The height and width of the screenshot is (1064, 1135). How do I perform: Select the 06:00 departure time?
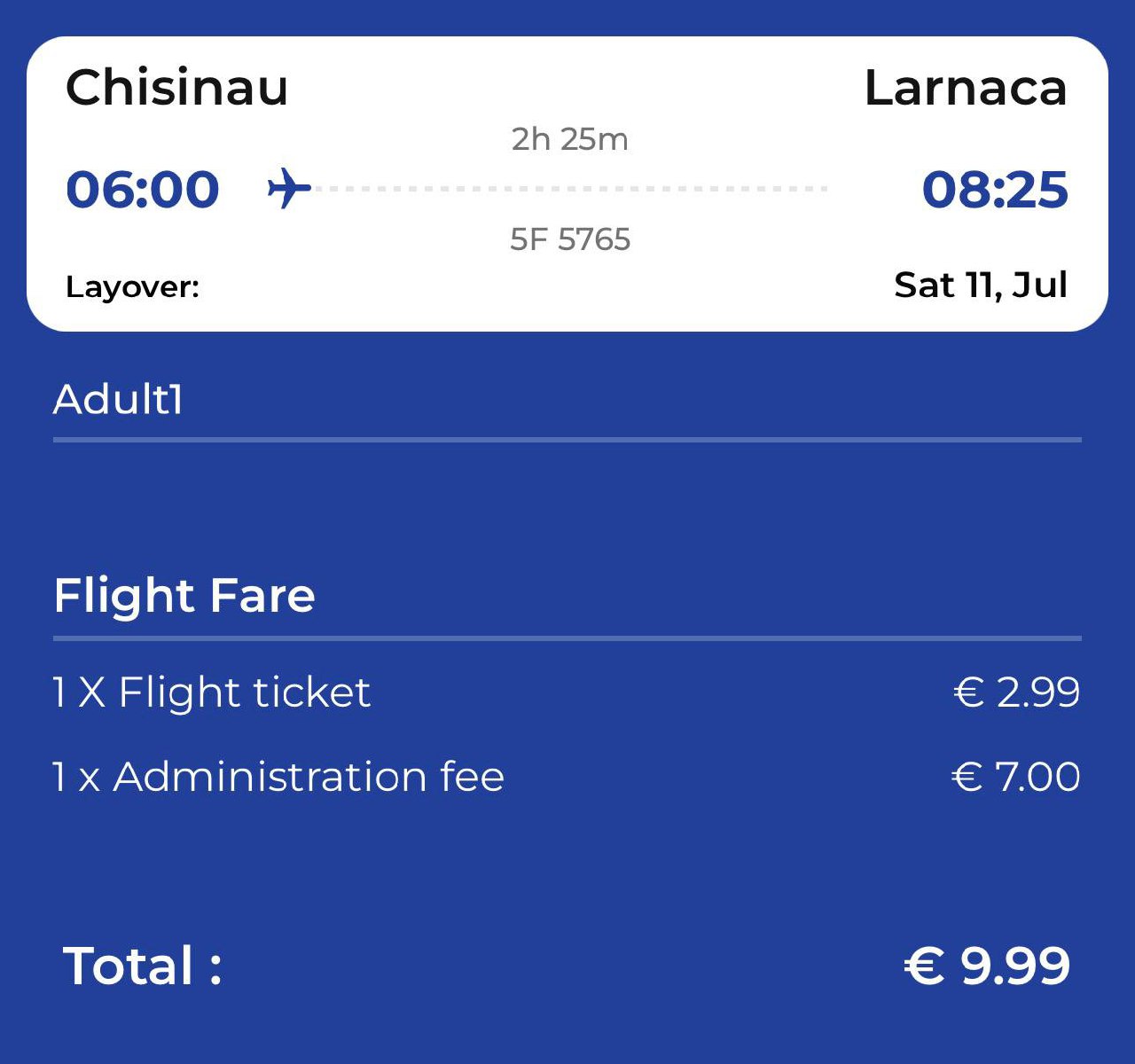(143, 190)
